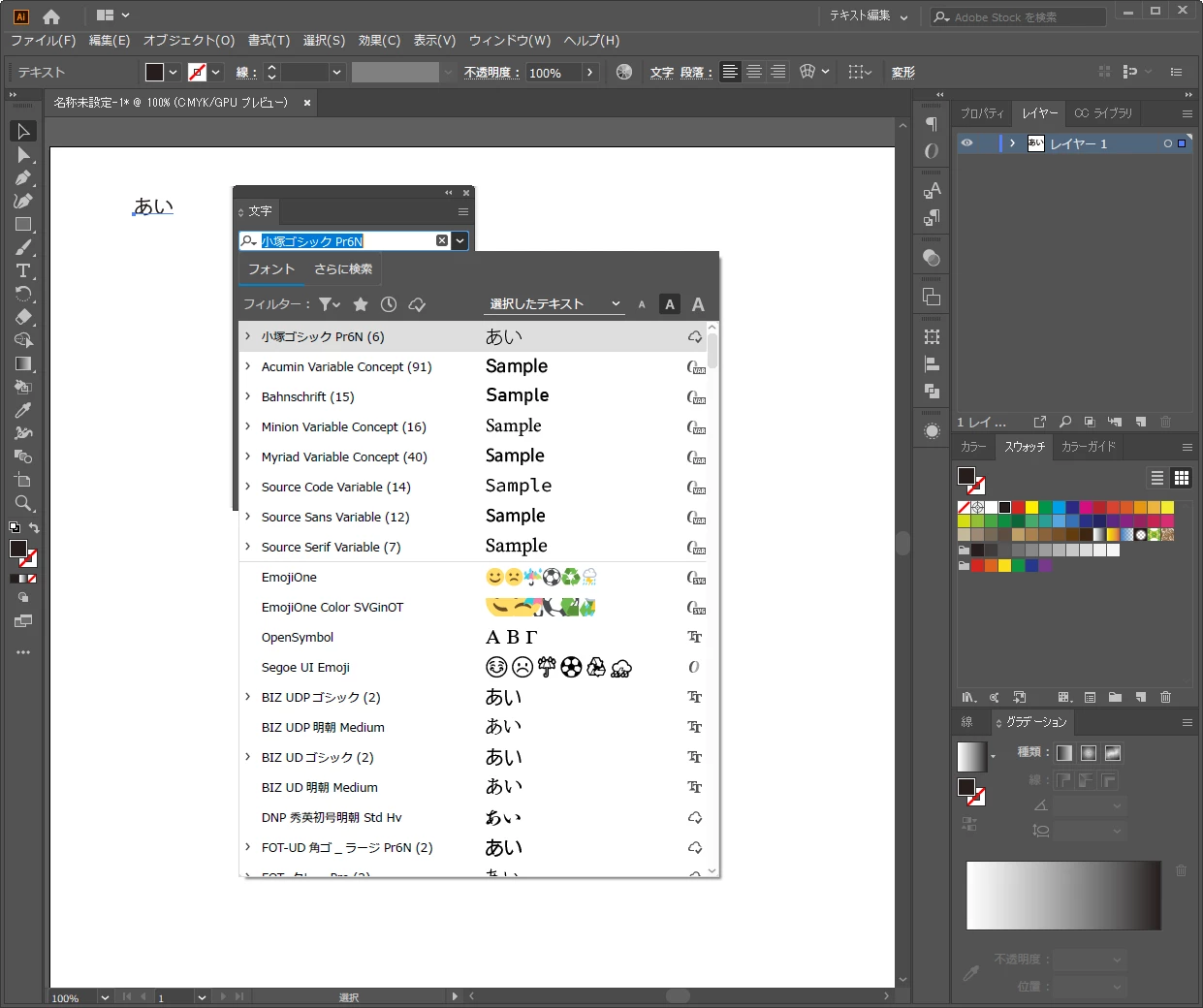Screen dimensions: 1203x1008
Task: Filter fonts by classification funnel
Action: pyautogui.click(x=330, y=304)
